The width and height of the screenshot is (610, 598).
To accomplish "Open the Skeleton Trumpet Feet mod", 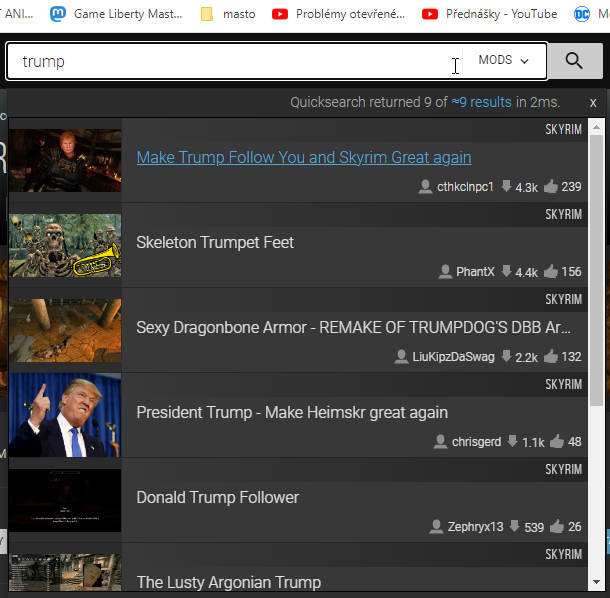I will tap(215, 242).
